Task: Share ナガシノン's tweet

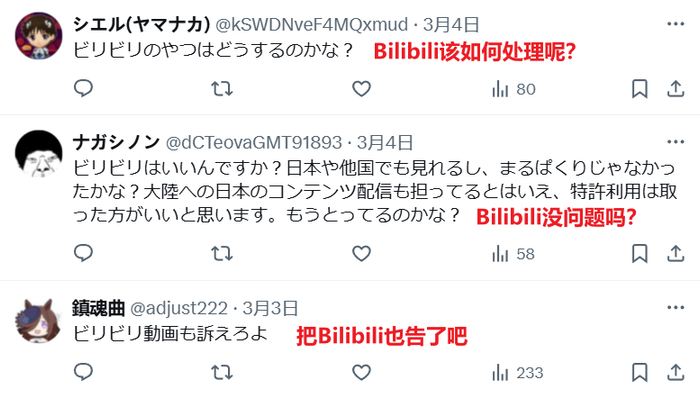Action: 675,253
